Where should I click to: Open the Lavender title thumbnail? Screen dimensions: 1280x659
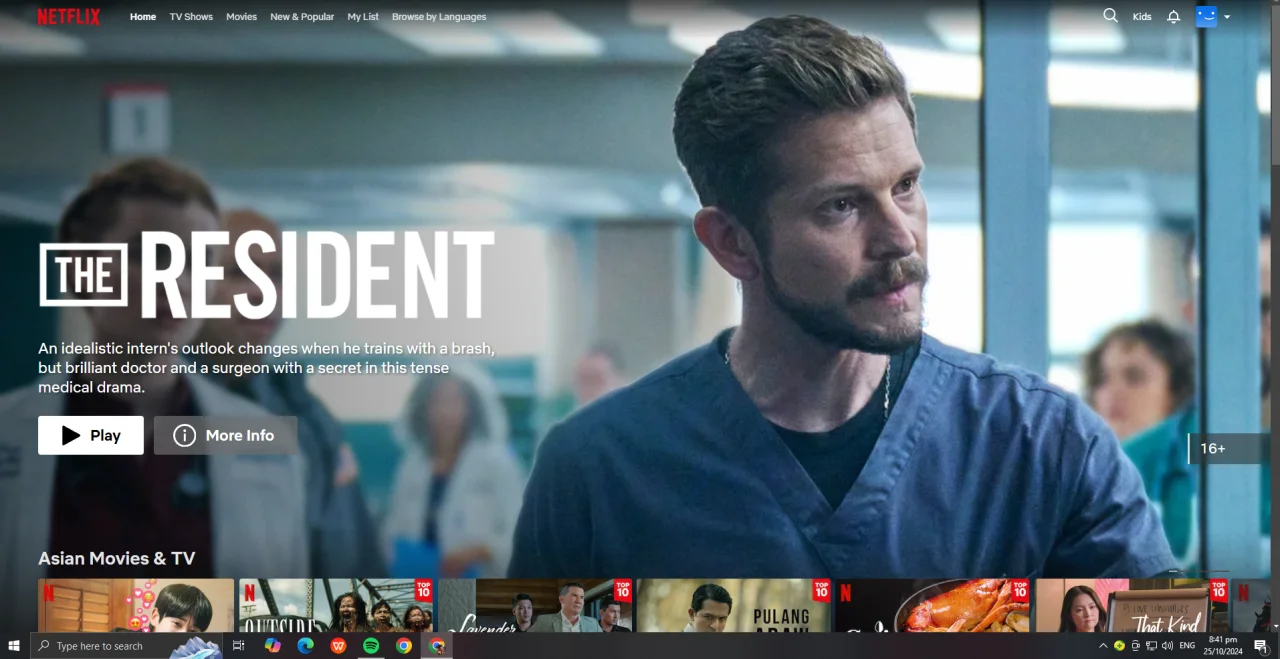click(x=535, y=605)
